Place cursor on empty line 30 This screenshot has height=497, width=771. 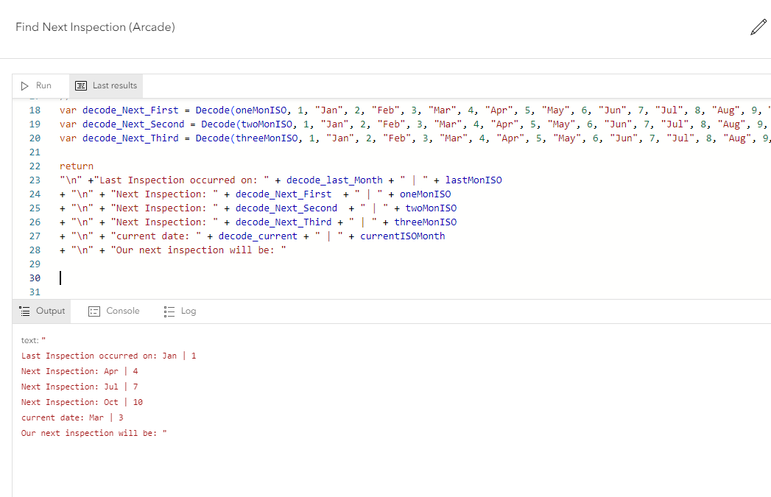[x=200, y=278]
